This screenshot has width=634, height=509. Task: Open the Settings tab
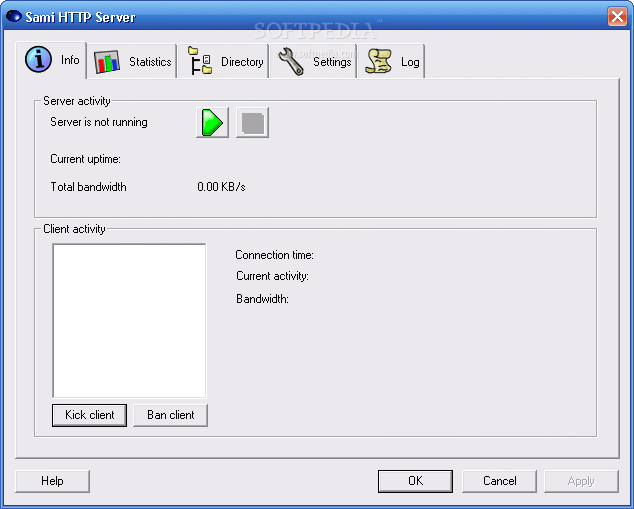(x=313, y=61)
